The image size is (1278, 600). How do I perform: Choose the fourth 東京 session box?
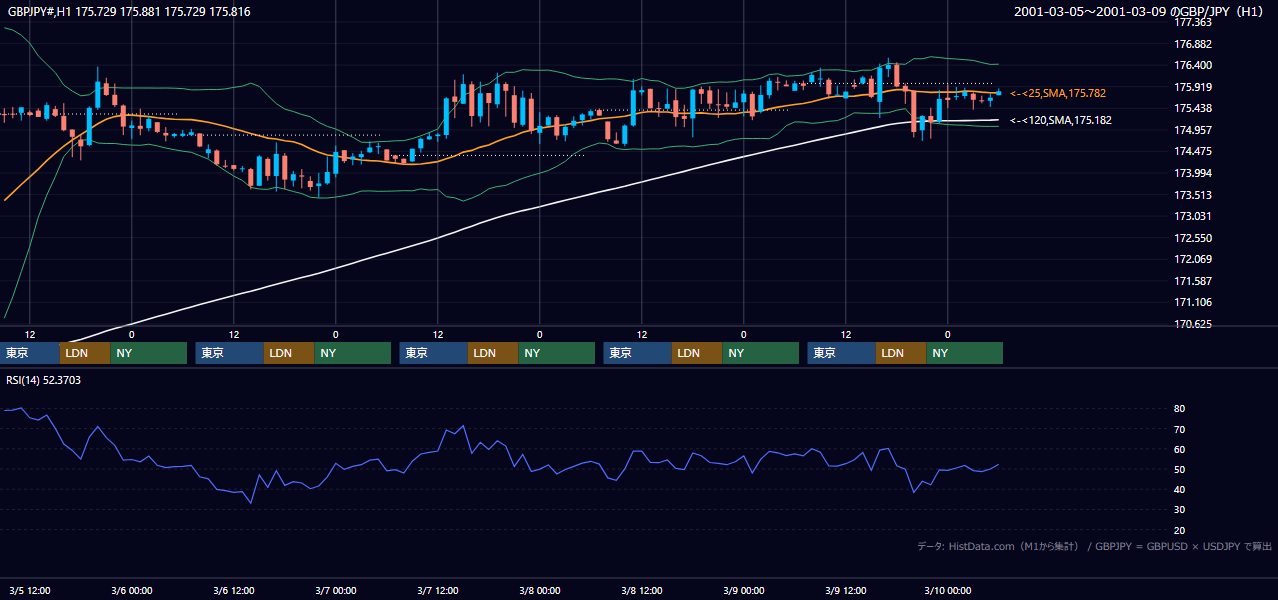(x=637, y=353)
